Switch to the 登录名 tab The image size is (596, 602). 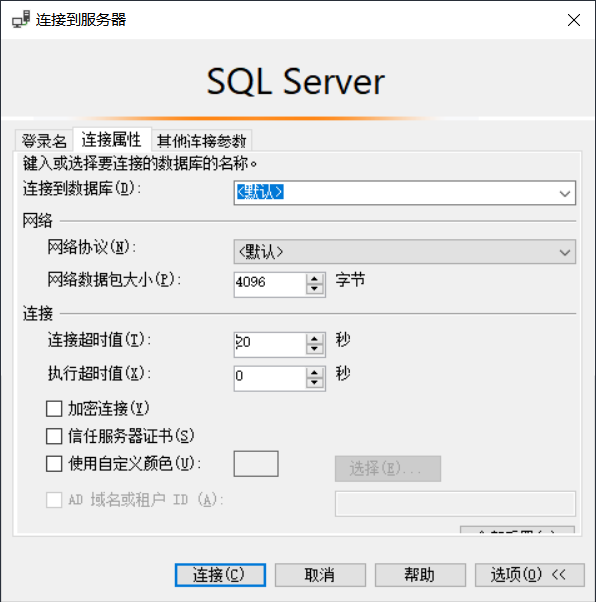pos(44,141)
